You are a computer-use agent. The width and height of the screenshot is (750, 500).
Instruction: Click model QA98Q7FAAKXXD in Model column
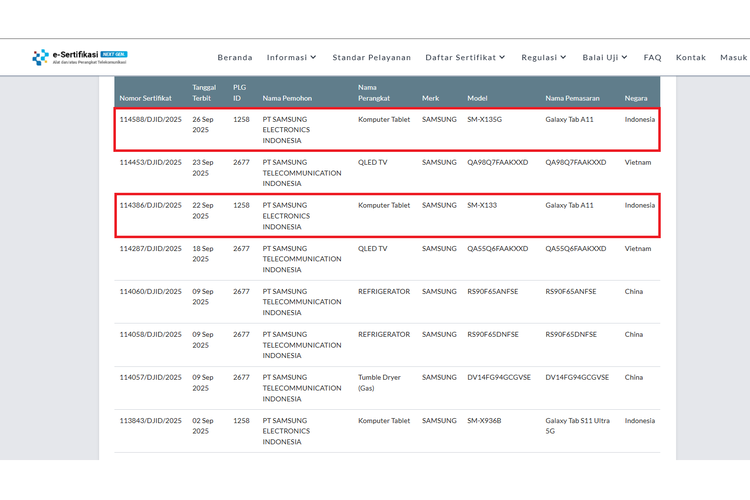pos(497,162)
